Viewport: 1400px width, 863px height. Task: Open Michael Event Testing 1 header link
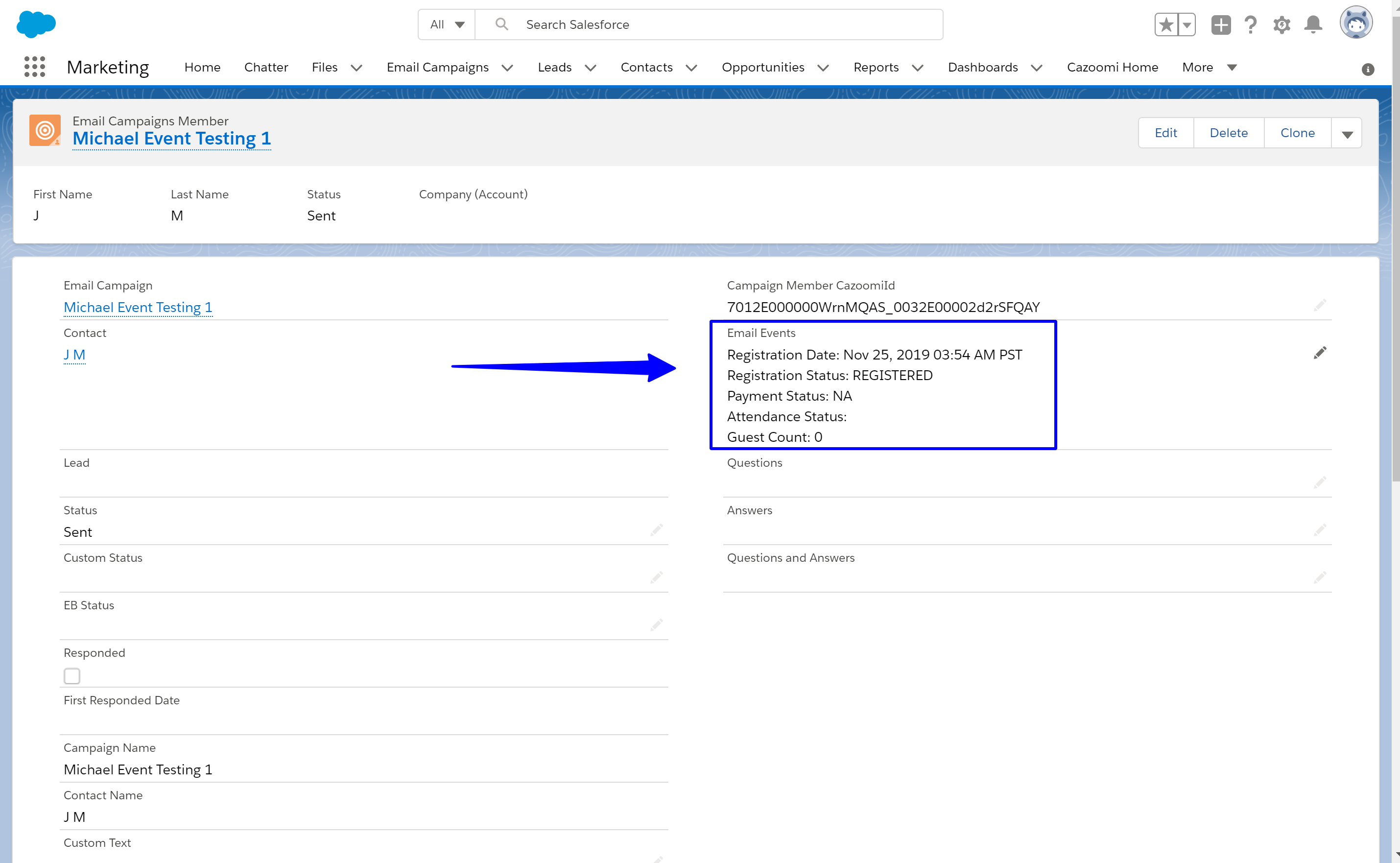tap(171, 139)
